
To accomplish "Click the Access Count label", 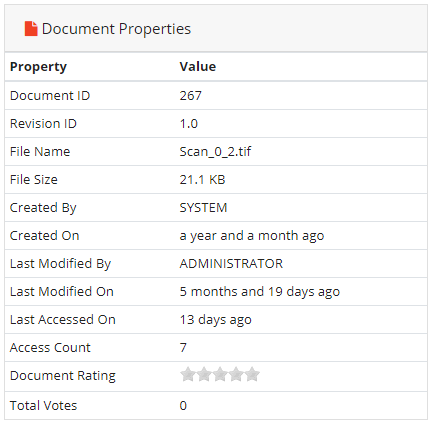I will pyautogui.click(x=50, y=348).
